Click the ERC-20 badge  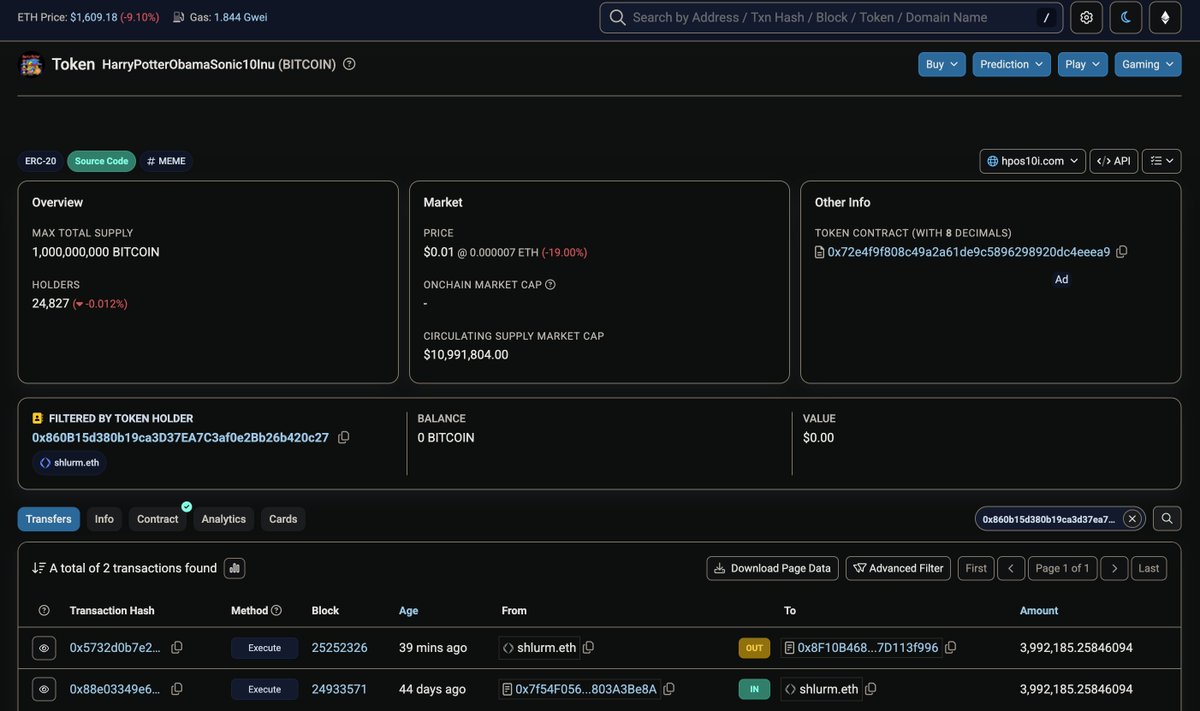[x=41, y=161]
